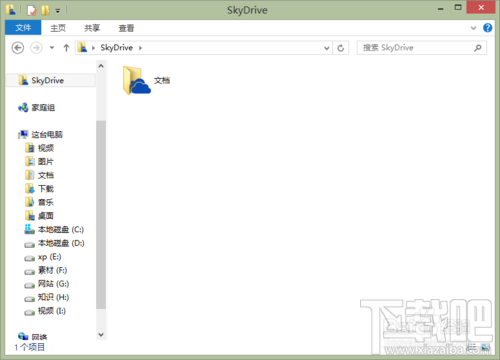Click the New Folder quick access icon
The height and width of the screenshot is (360, 500).
tap(45, 10)
